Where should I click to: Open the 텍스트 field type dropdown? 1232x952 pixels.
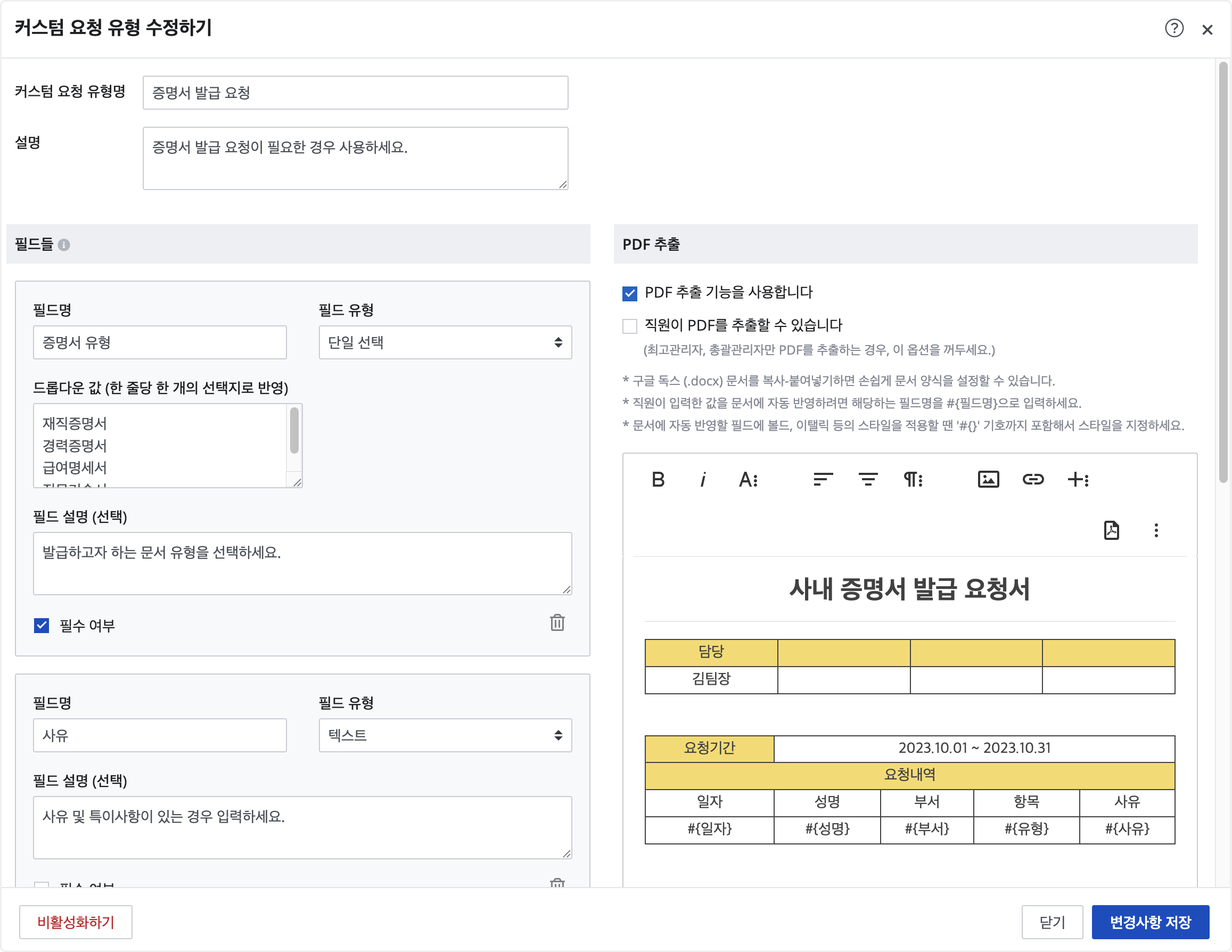pyautogui.click(x=445, y=735)
